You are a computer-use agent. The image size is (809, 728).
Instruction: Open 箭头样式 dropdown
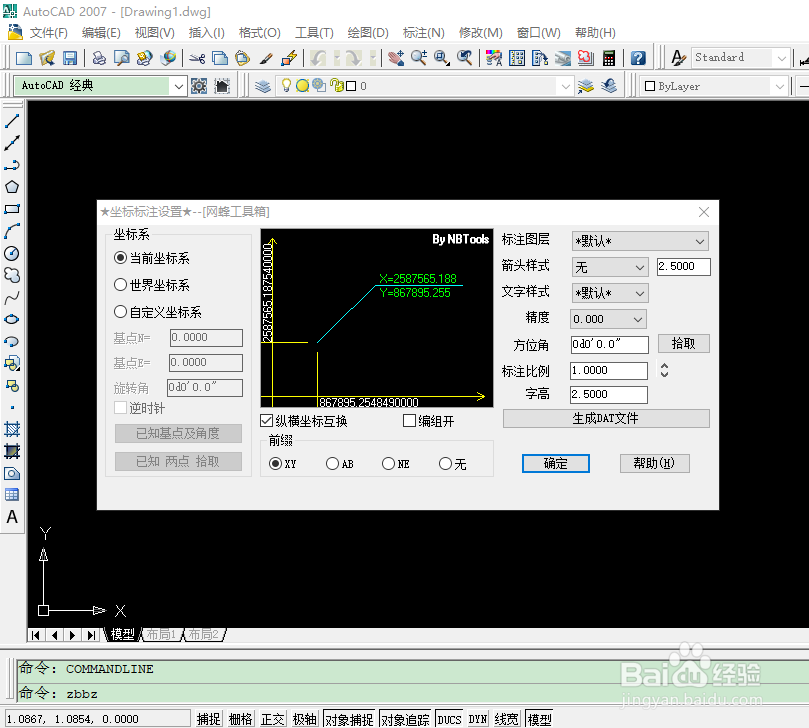tap(610, 267)
